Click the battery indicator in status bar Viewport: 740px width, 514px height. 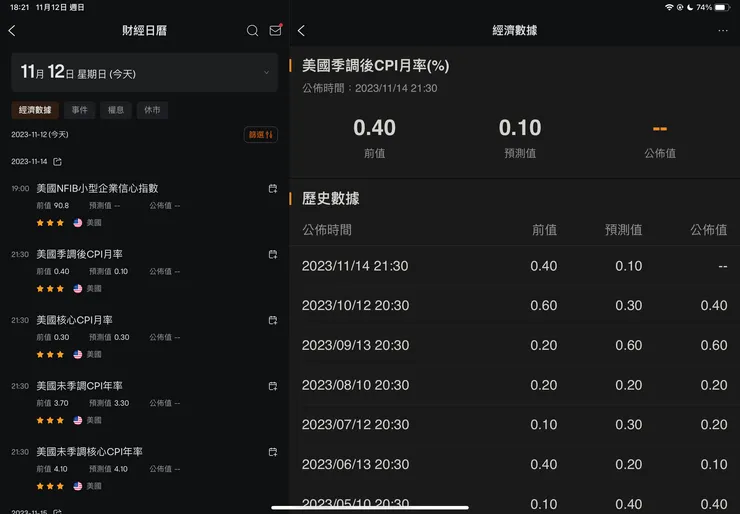coord(722,7)
